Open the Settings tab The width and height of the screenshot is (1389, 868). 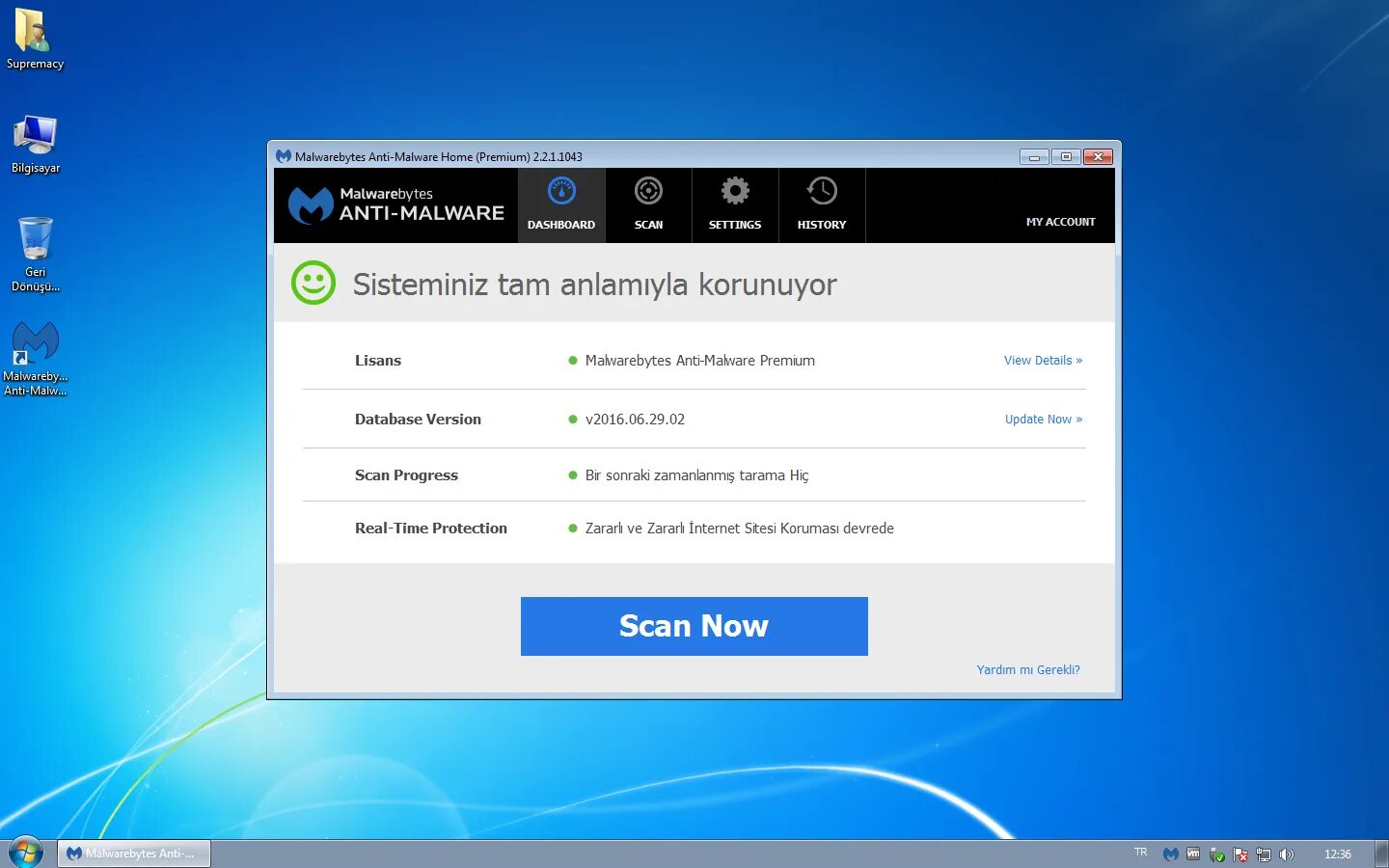click(735, 205)
